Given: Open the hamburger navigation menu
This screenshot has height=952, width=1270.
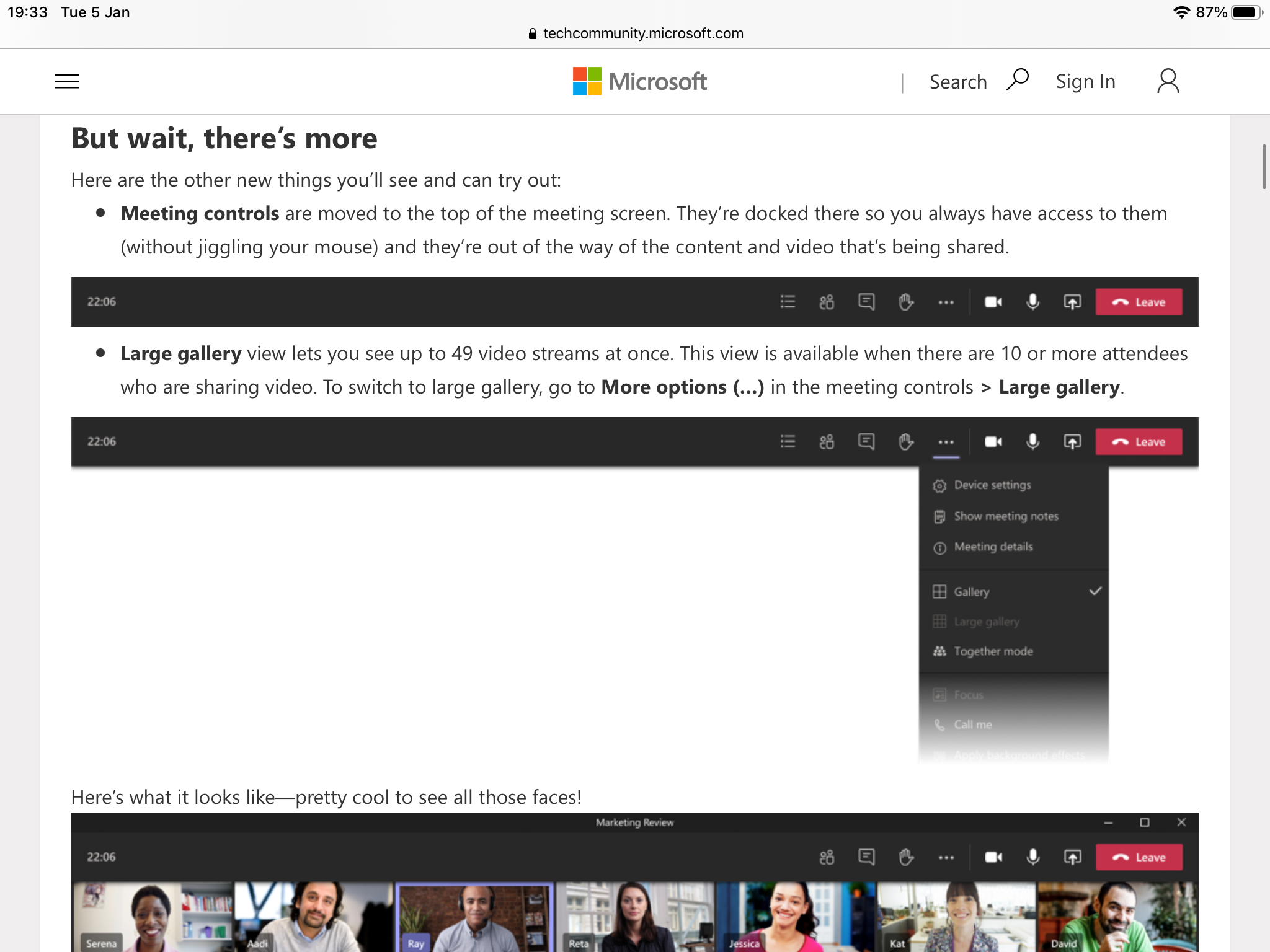Looking at the screenshot, I should pyautogui.click(x=66, y=81).
